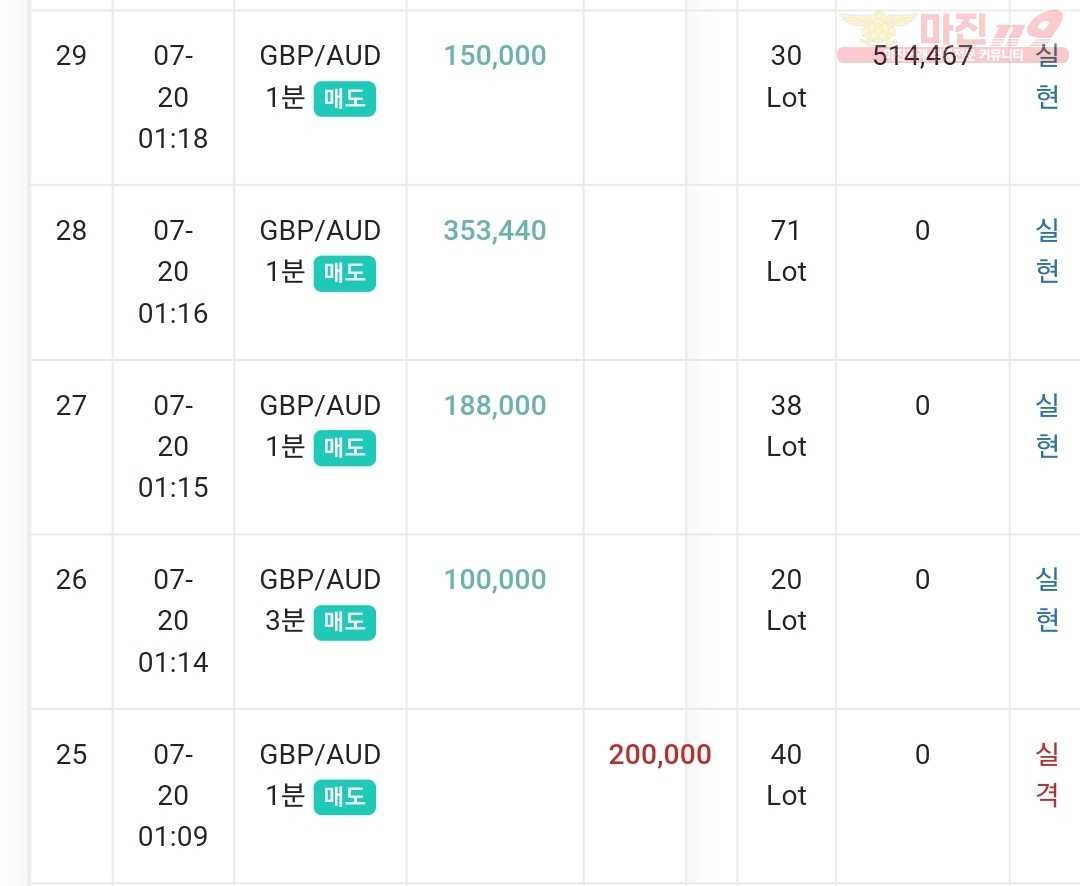The width and height of the screenshot is (1080, 886).
Task: Click the 514,467 balance value
Action: (922, 56)
